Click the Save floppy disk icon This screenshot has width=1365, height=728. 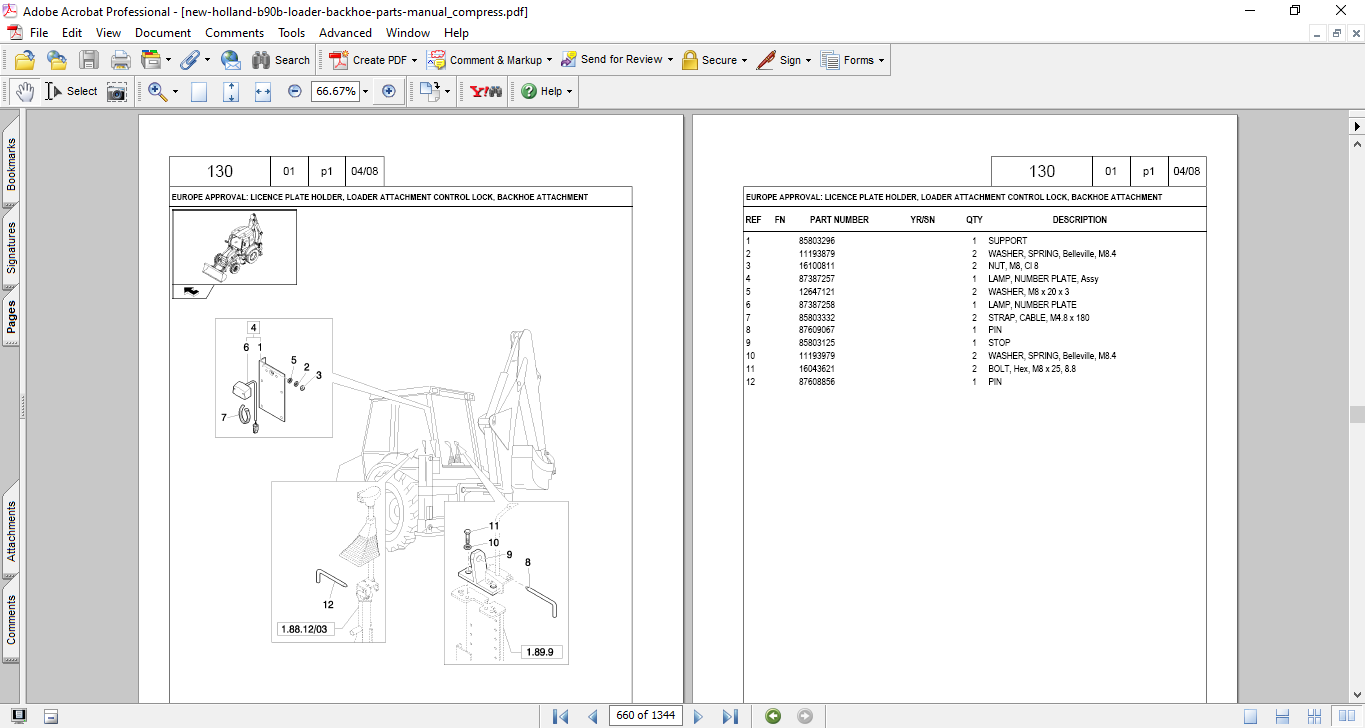[89, 60]
